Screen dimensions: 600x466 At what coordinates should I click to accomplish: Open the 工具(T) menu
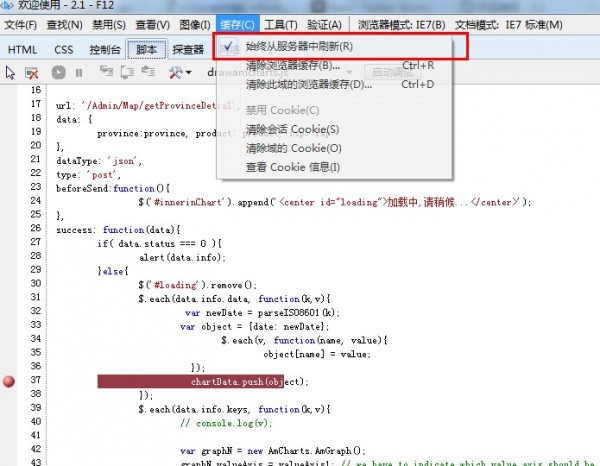[280, 25]
